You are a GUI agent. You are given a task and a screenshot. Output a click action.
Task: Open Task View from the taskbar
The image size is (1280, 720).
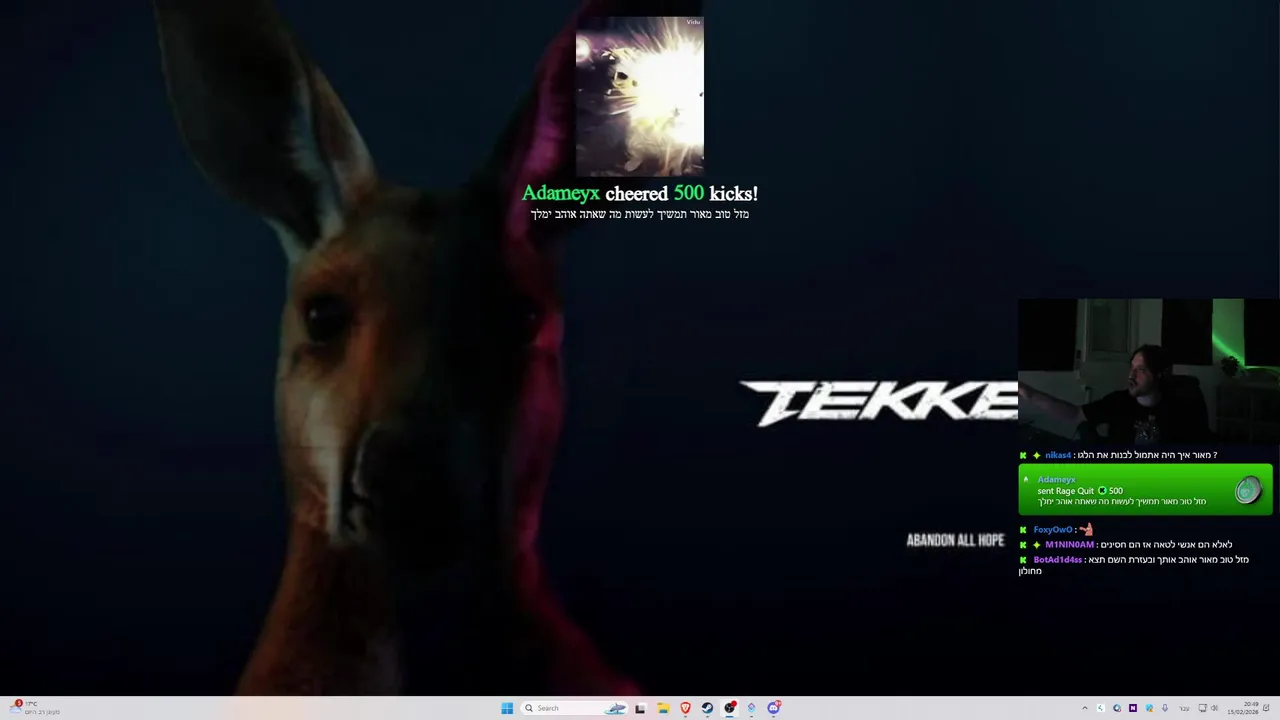coord(640,708)
